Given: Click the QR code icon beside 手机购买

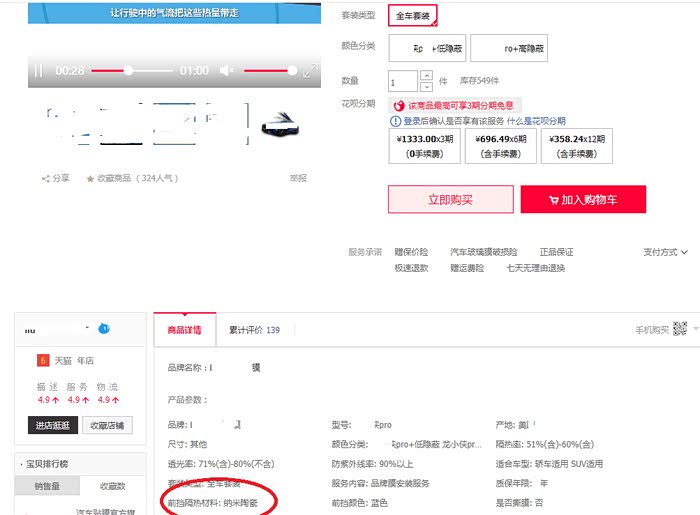Looking at the screenshot, I should (x=680, y=329).
